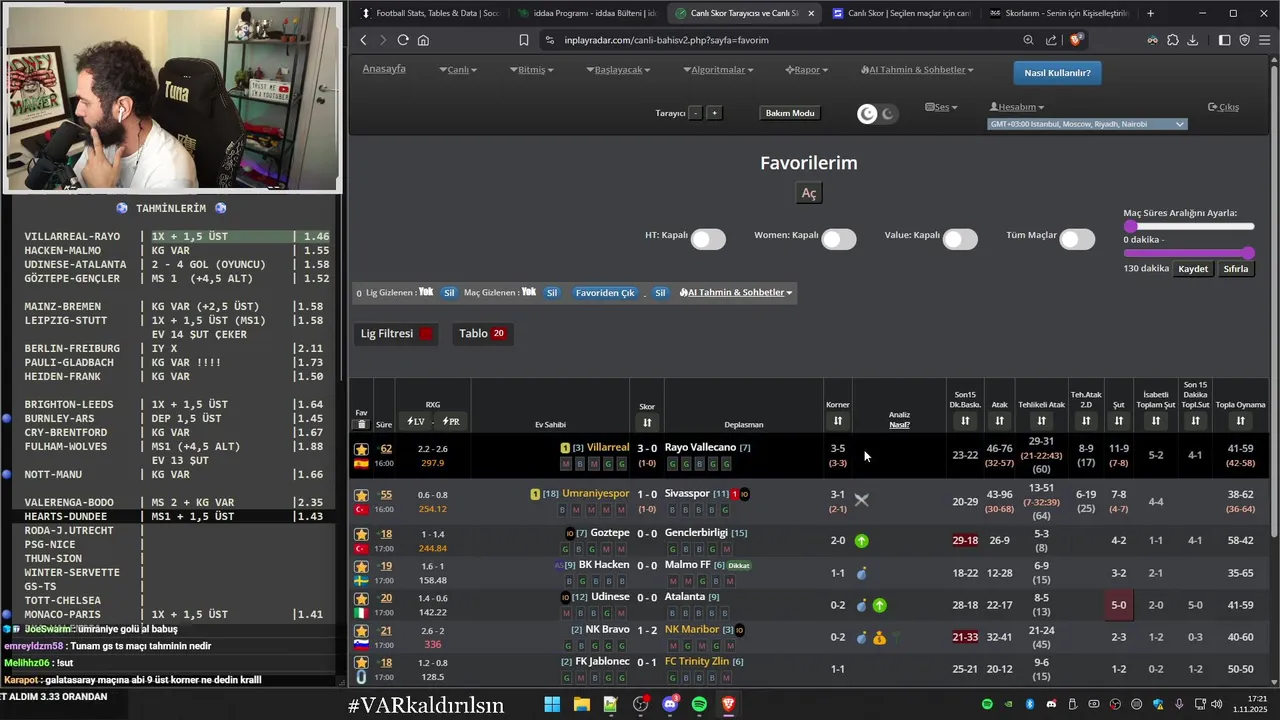Image resolution: width=1280 pixels, height=720 pixels.
Task: Switch to the Football Stats, Tables & Data tab
Action: click(431, 13)
